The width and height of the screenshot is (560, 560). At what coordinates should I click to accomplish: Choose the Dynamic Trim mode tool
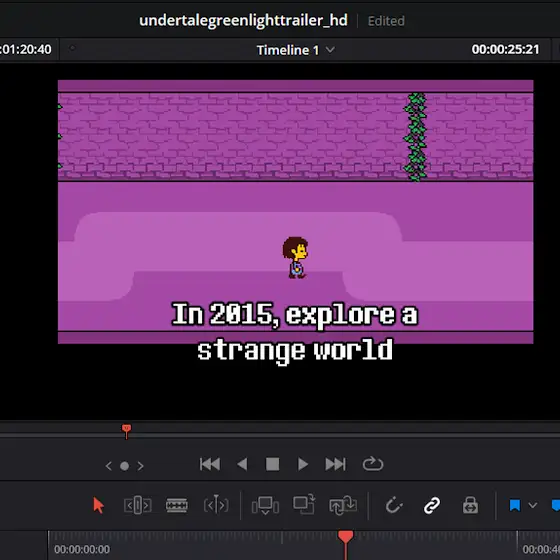(x=177, y=506)
